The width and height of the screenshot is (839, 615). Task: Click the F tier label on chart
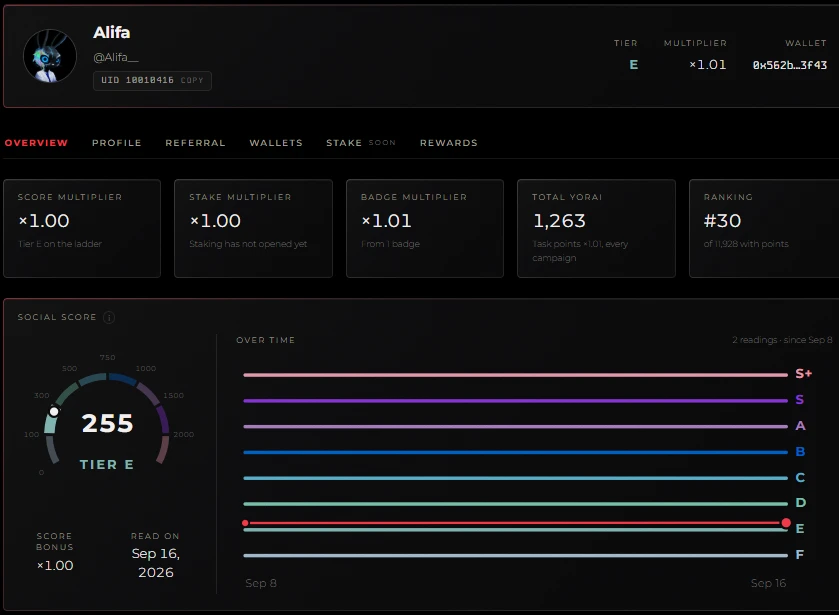(799, 555)
